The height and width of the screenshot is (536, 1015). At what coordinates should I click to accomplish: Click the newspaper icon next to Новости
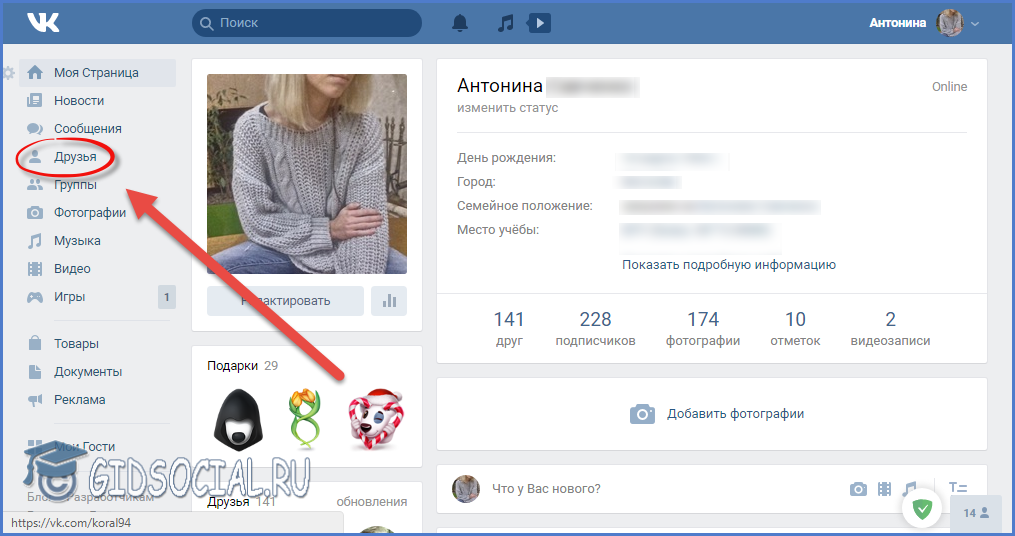click(35, 100)
